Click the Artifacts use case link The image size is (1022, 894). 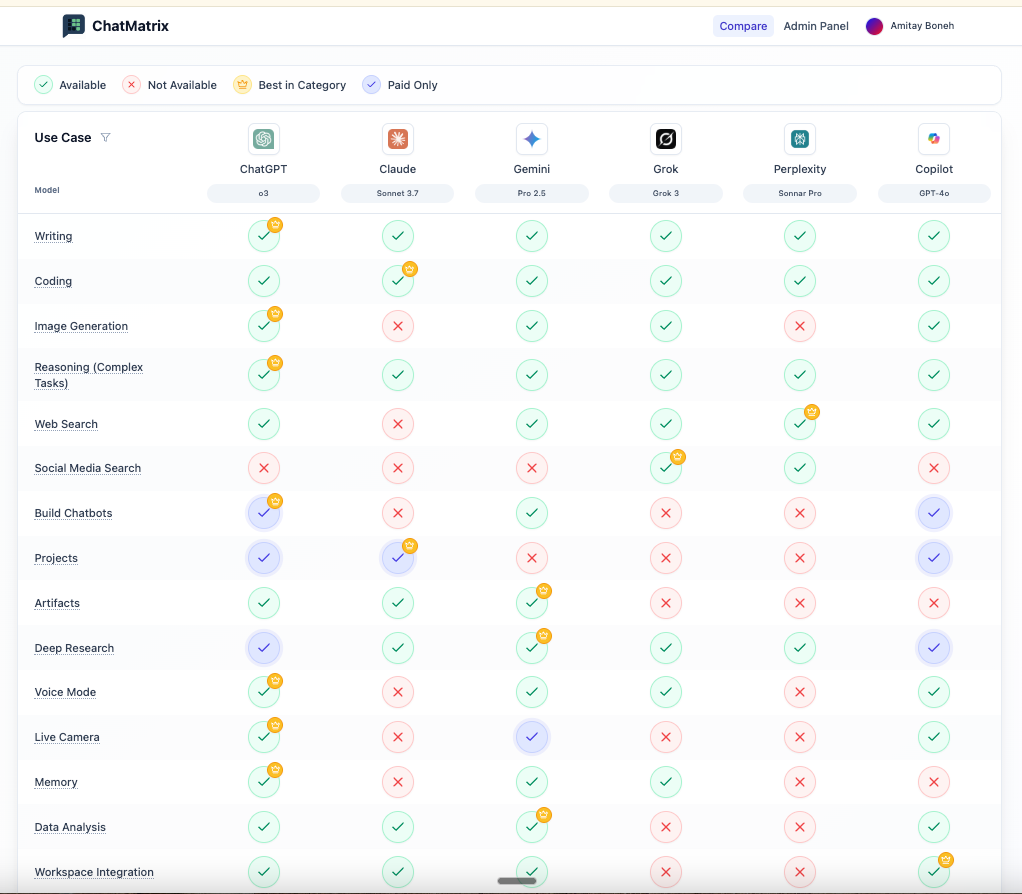(x=57, y=603)
